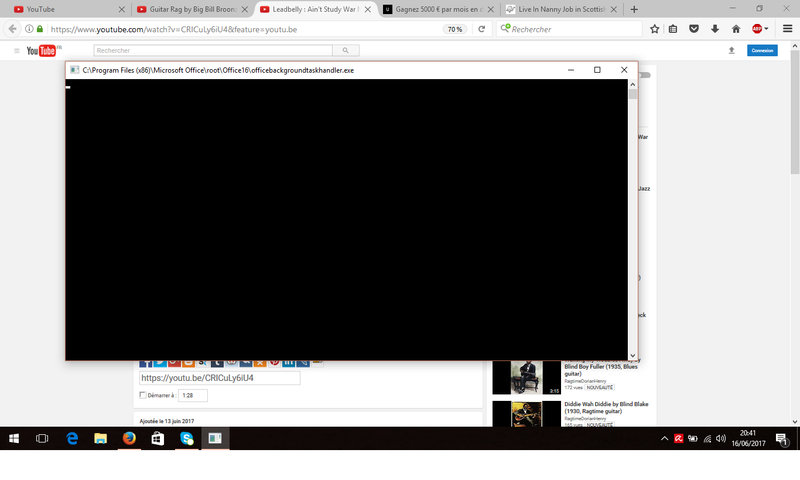Close the Guitar Rag tab

pyautogui.click(x=245, y=9)
